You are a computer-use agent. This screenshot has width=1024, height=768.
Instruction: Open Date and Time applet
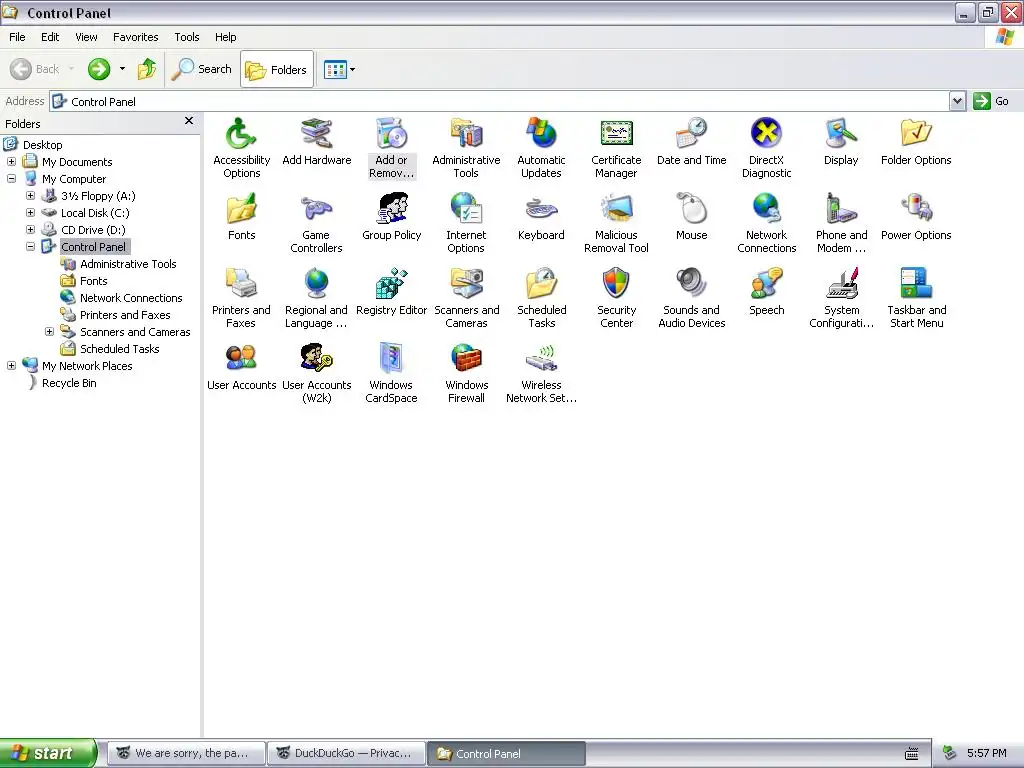coord(692,142)
